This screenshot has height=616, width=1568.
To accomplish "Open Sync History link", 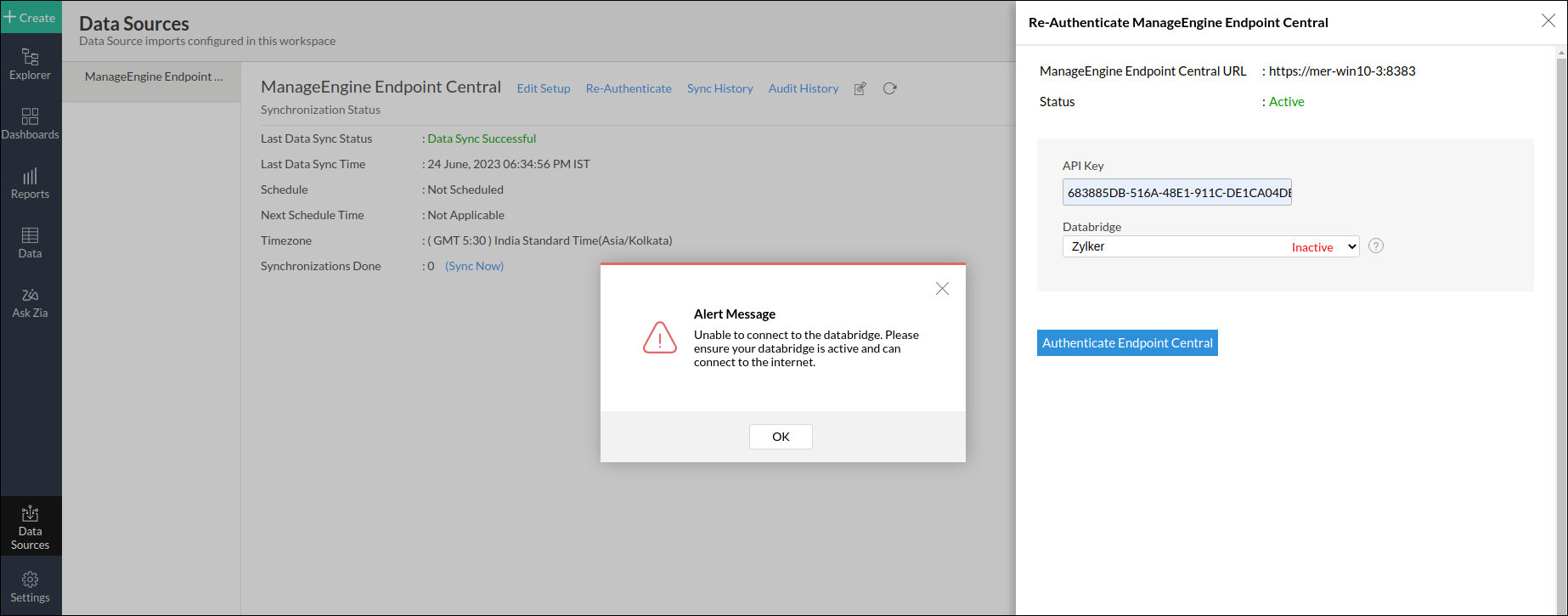I will click(719, 88).
